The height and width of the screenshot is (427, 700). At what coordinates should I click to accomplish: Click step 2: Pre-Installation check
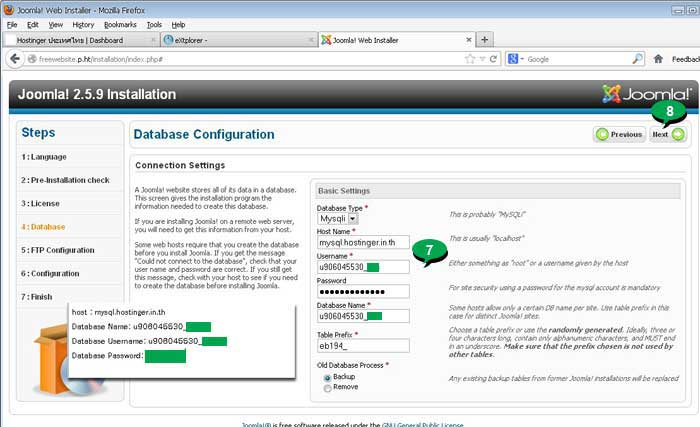(65, 180)
